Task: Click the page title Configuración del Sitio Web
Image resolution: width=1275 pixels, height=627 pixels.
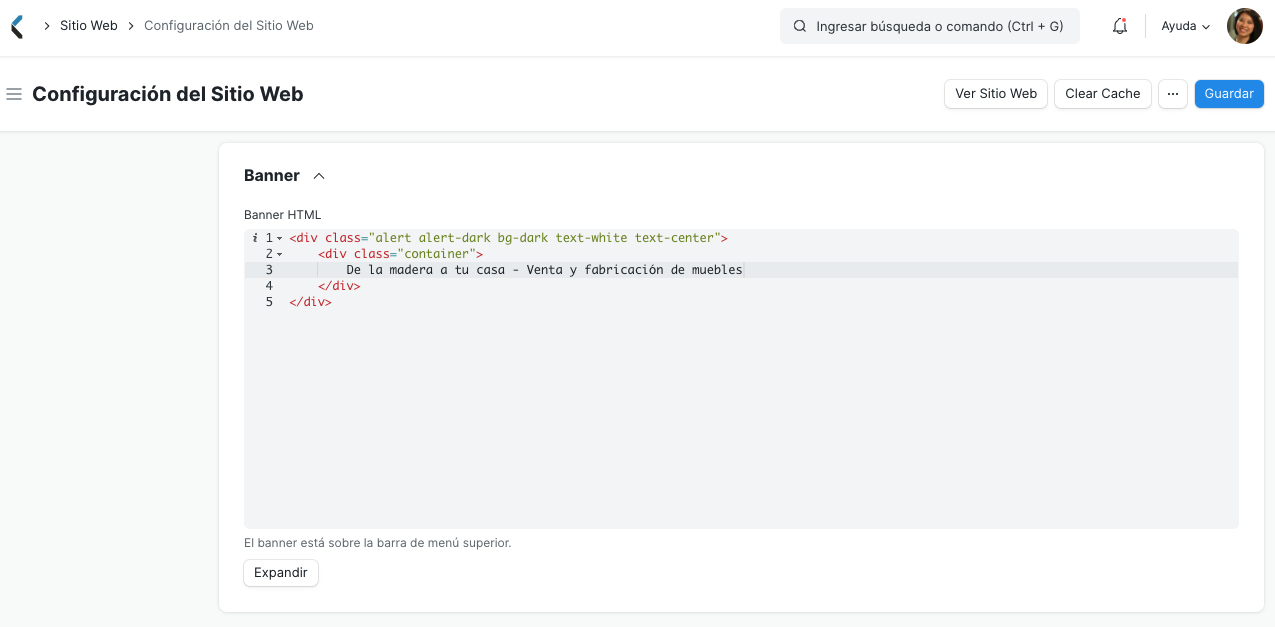Action: [168, 94]
